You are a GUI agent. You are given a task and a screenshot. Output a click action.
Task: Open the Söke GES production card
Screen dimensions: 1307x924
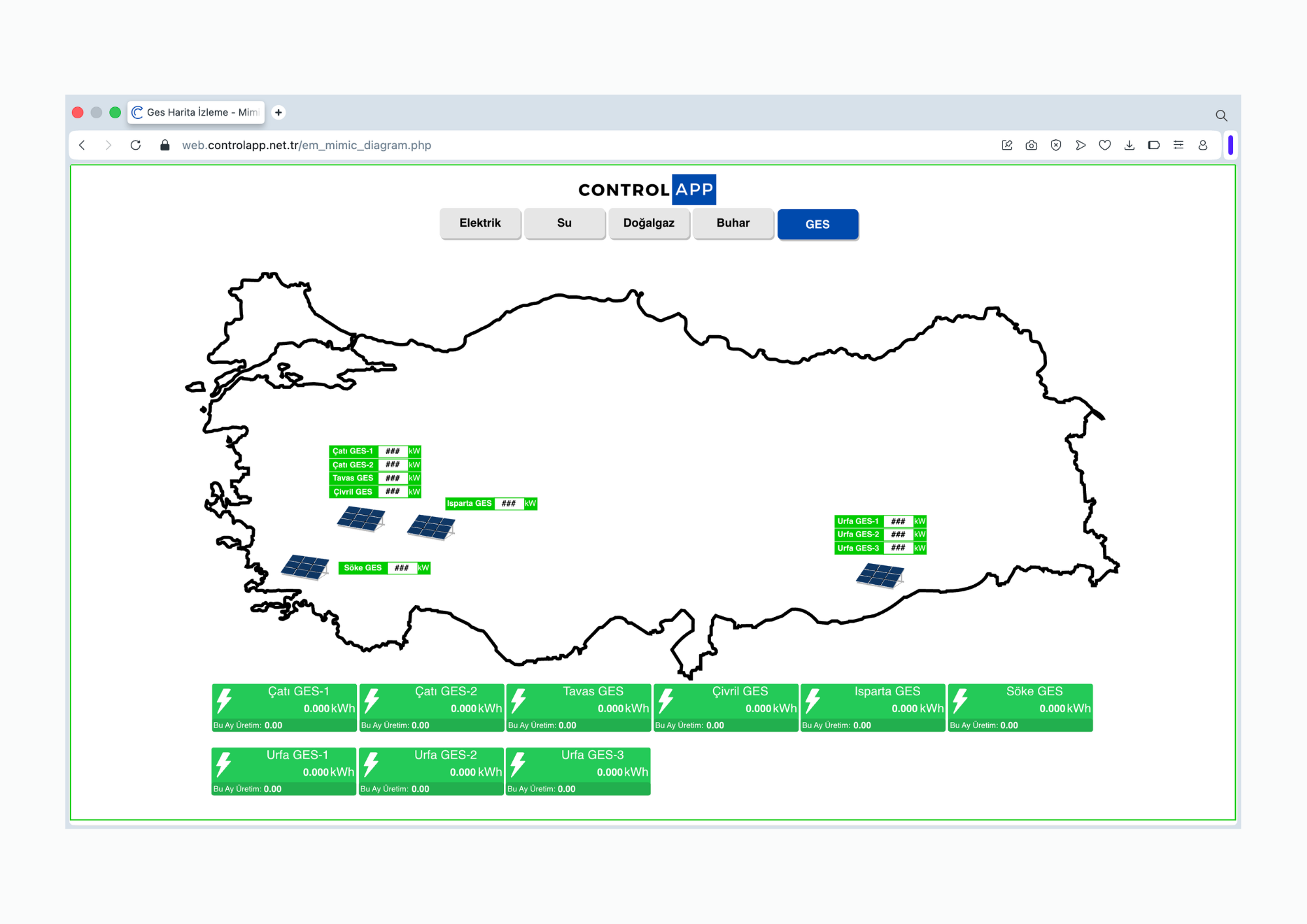pos(1021,708)
